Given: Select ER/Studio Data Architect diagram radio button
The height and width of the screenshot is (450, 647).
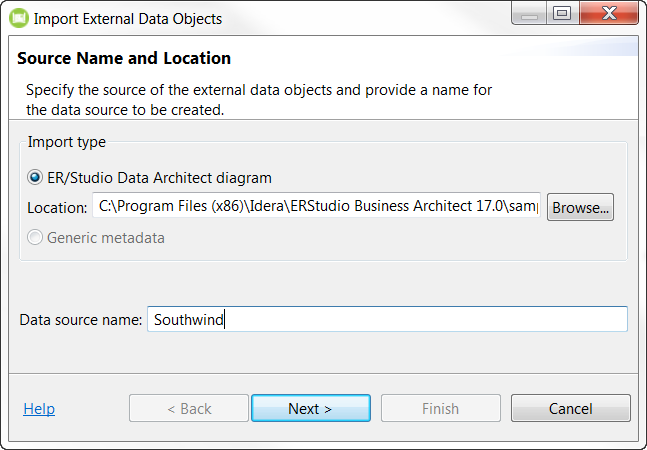Looking at the screenshot, I should click(35, 177).
